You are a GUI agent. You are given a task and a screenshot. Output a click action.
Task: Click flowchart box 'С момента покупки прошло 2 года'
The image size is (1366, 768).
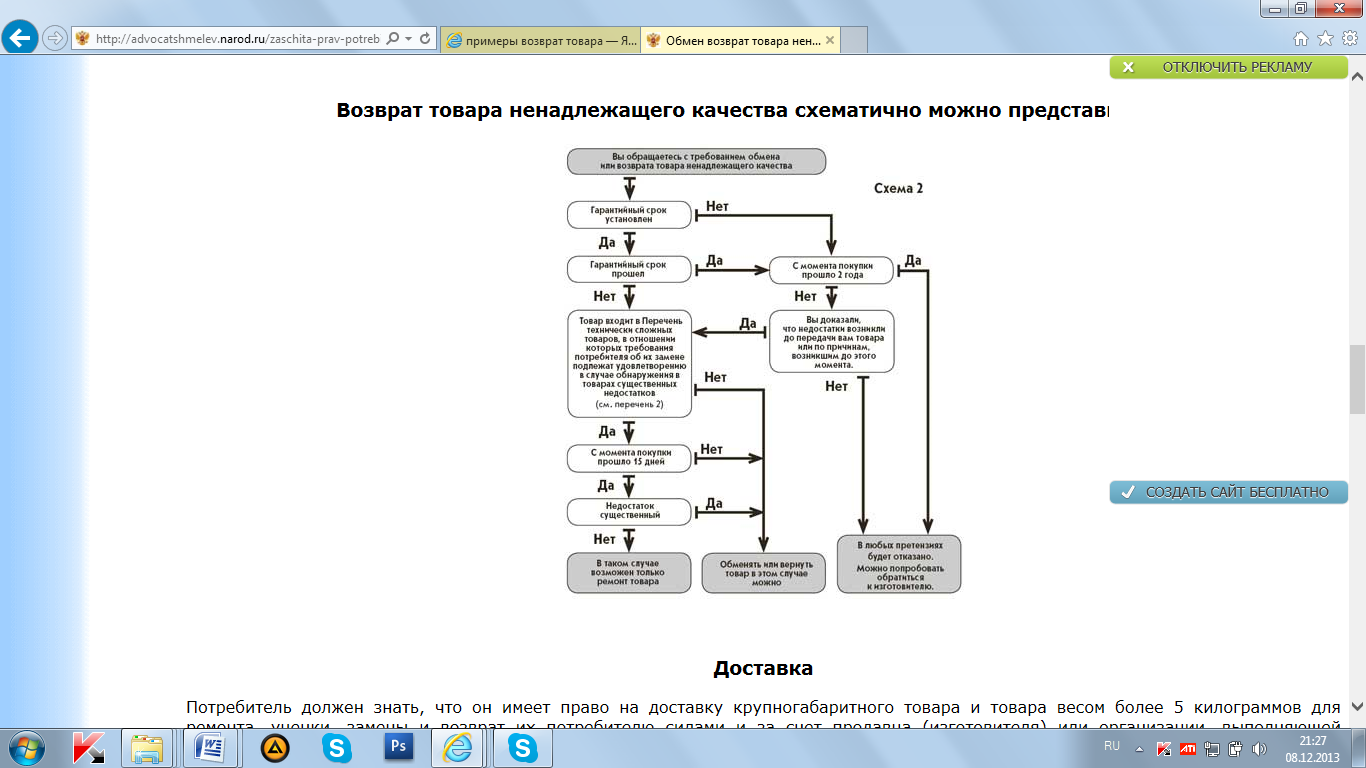(831, 270)
